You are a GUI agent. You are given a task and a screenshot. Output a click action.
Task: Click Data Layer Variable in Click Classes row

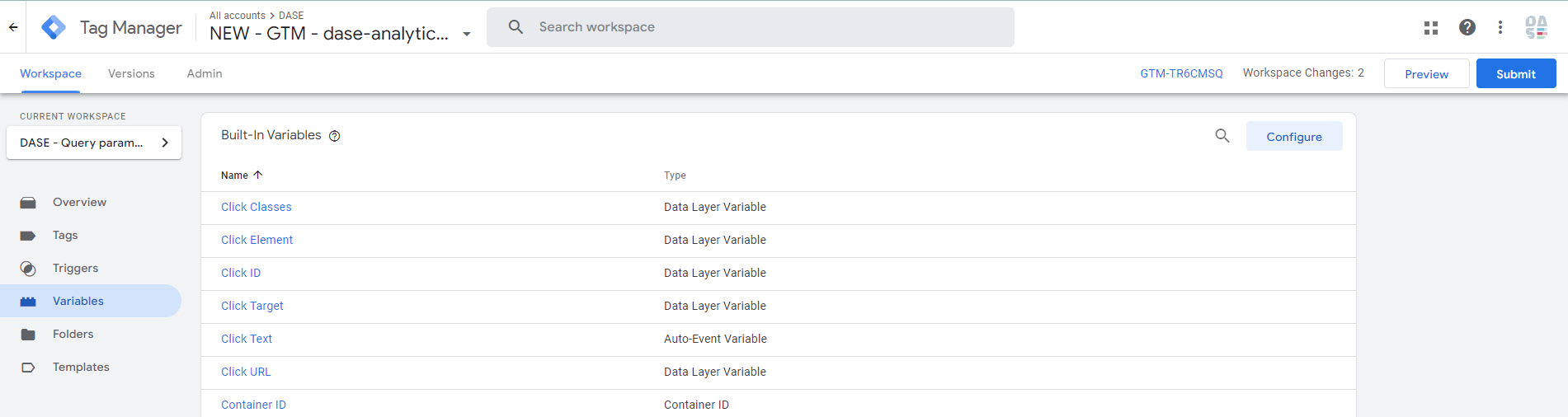[715, 207]
